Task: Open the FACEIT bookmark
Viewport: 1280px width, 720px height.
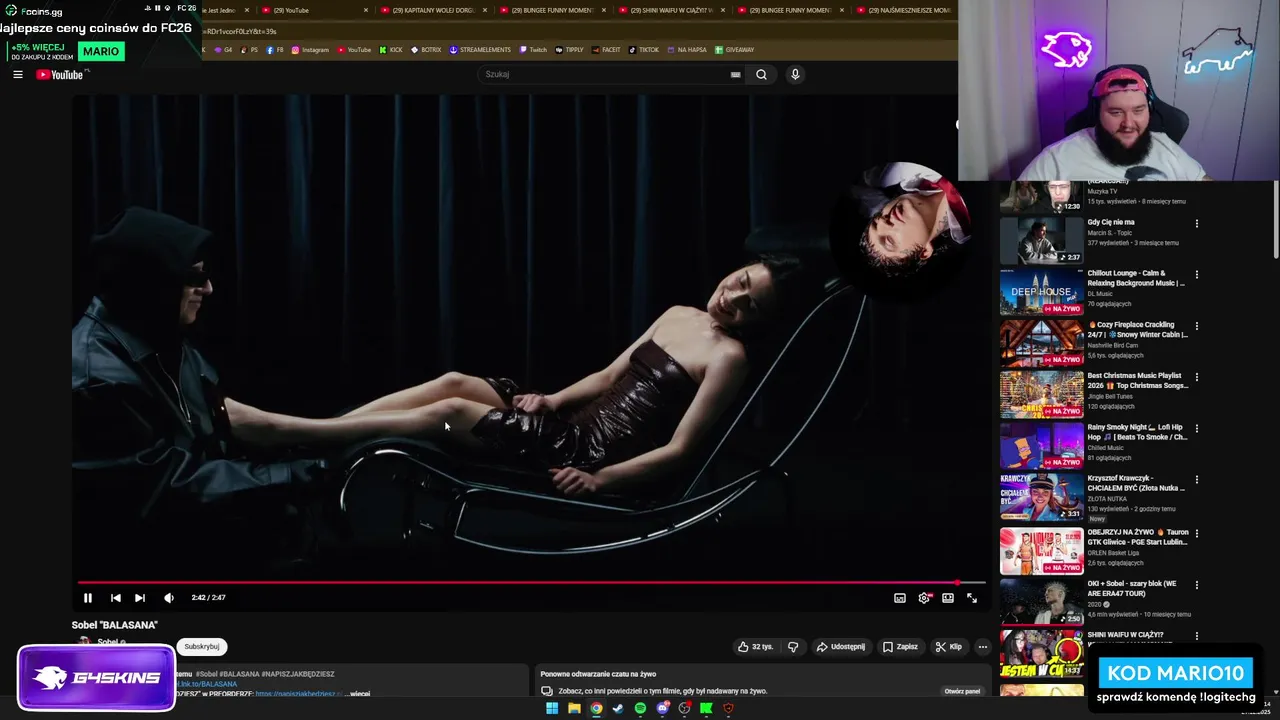Action: tap(606, 50)
